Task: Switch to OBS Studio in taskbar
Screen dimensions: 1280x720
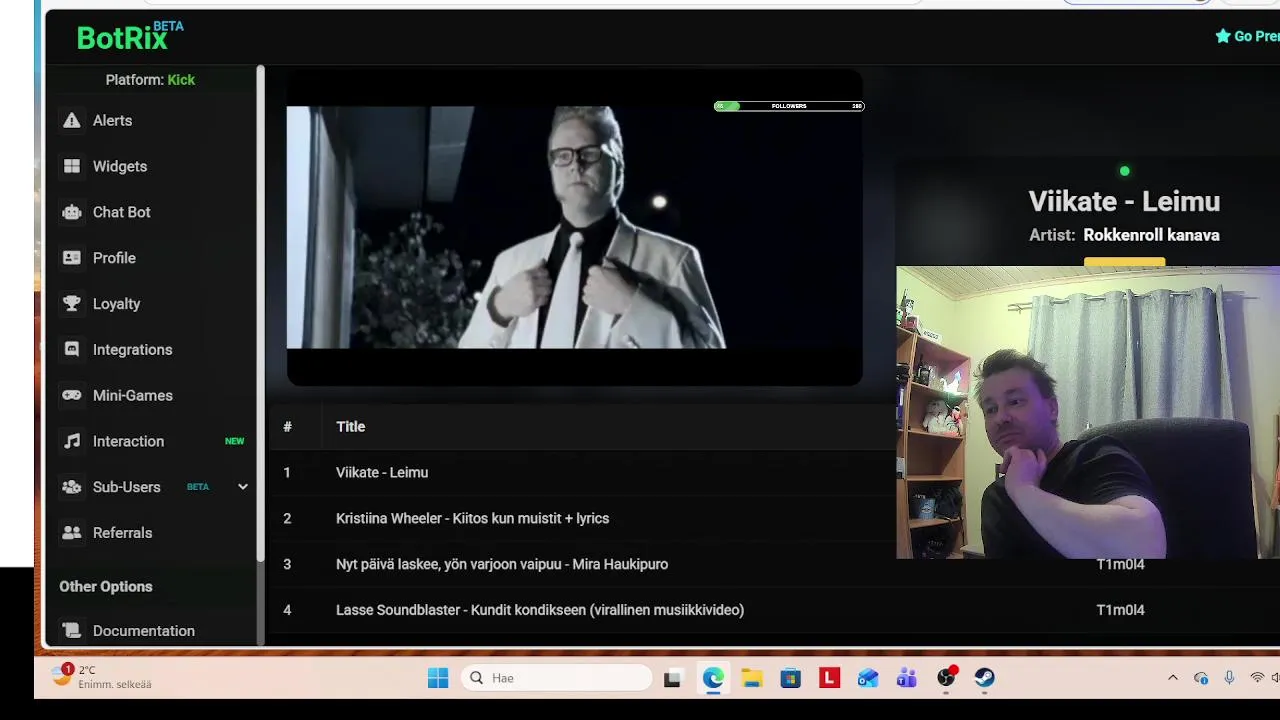Action: [x=946, y=678]
